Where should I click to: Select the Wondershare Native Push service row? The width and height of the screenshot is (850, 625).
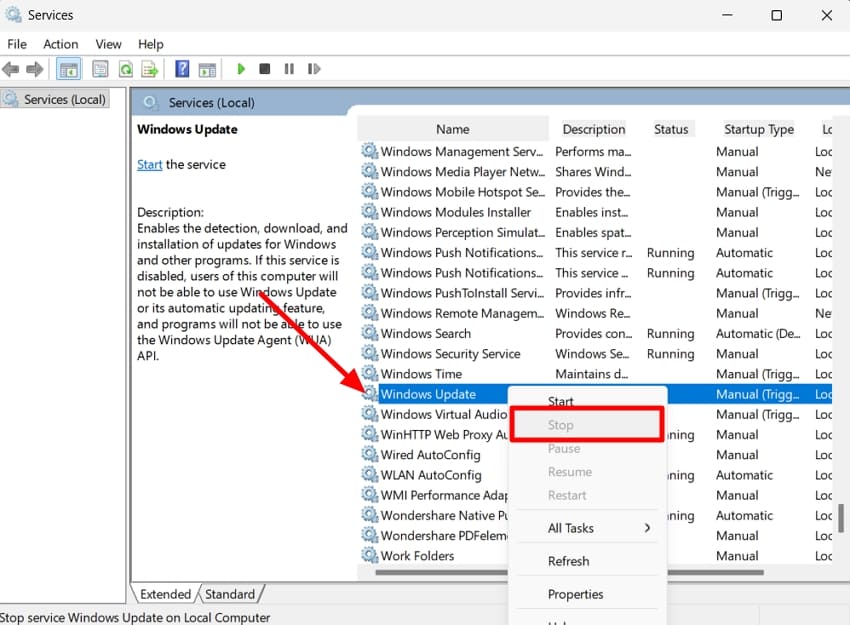coord(443,515)
